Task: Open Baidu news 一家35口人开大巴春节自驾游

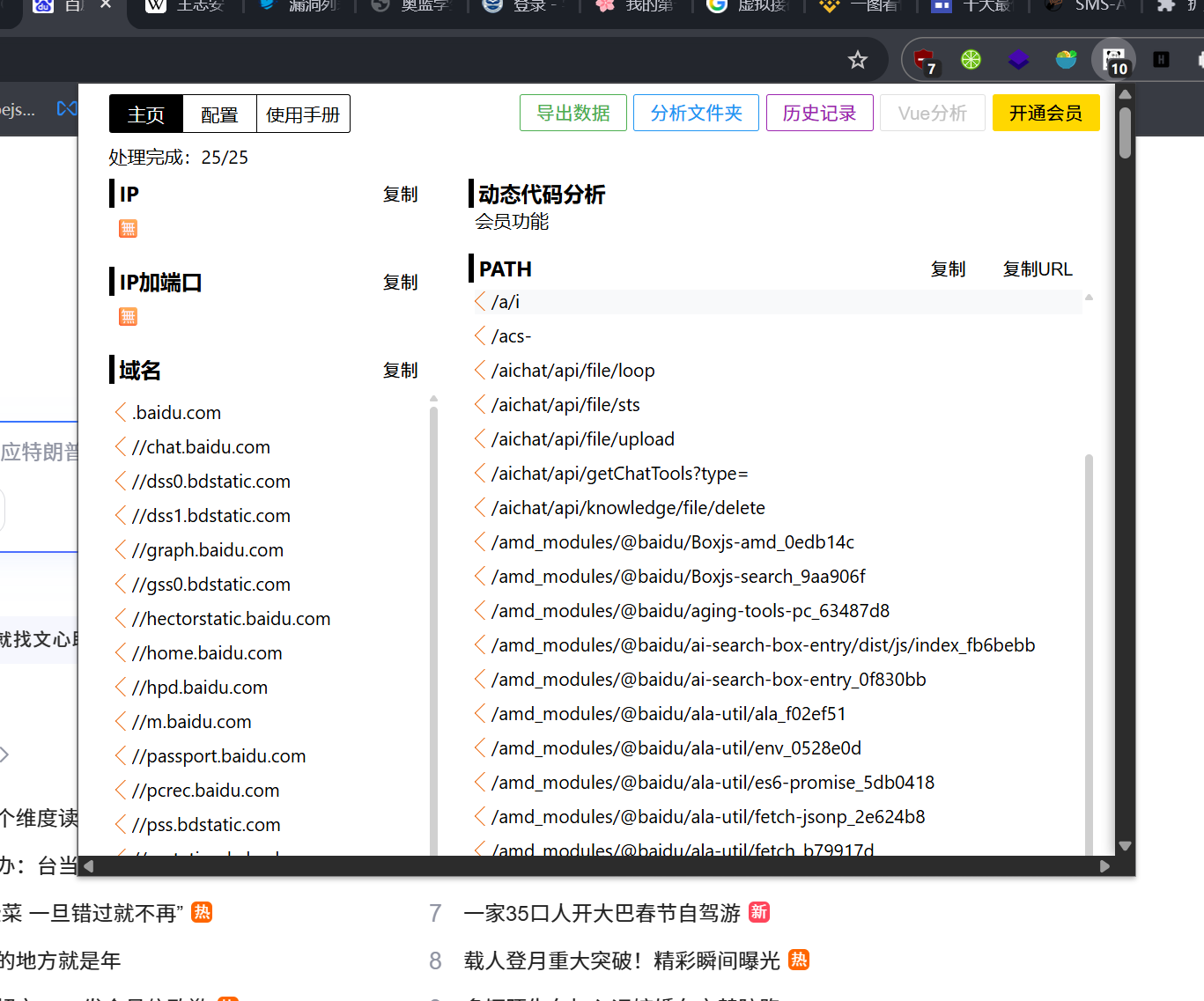Action: tap(602, 913)
